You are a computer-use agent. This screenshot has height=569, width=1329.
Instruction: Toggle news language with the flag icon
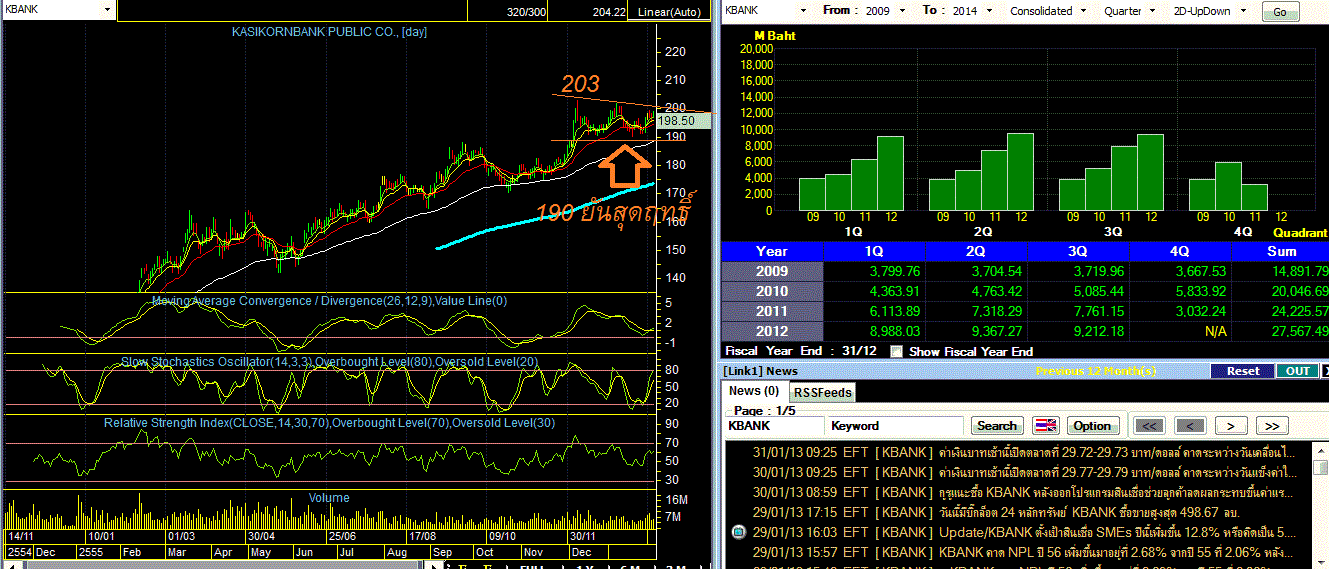click(x=1045, y=425)
